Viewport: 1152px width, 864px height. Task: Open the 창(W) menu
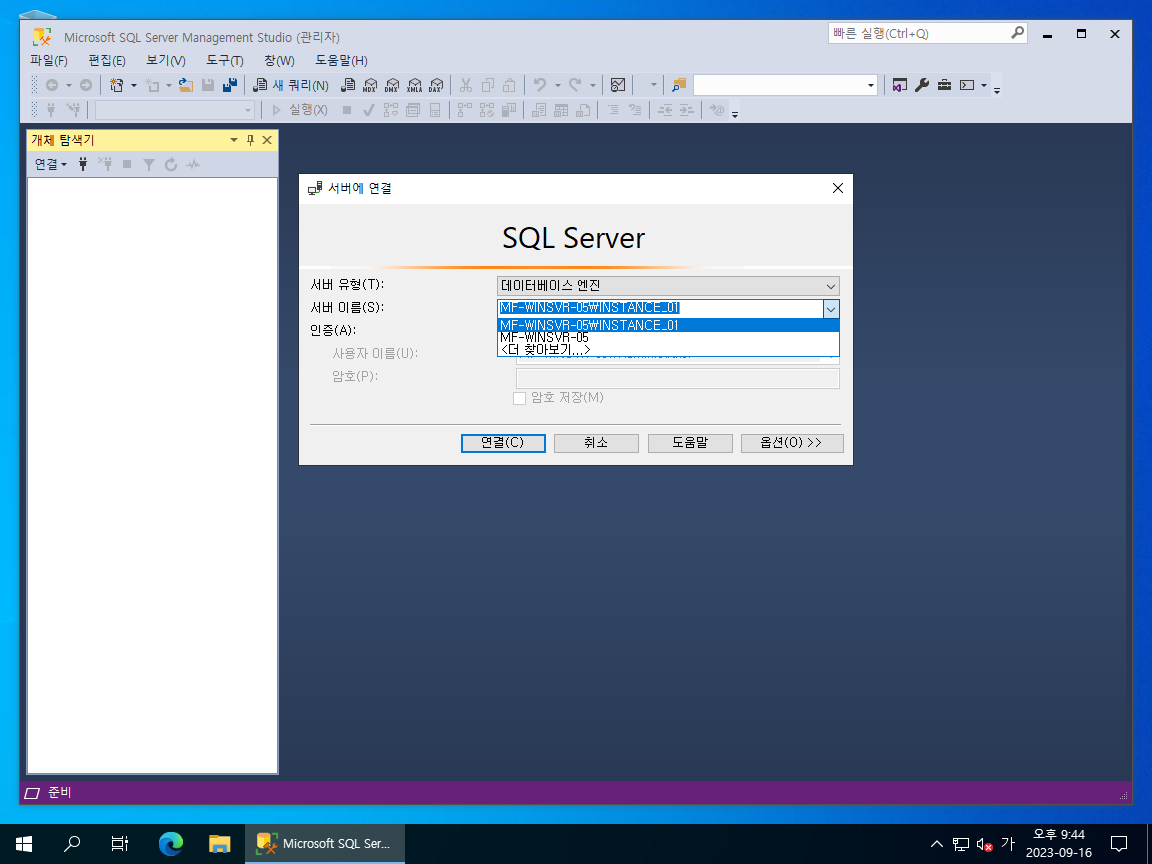(x=279, y=60)
